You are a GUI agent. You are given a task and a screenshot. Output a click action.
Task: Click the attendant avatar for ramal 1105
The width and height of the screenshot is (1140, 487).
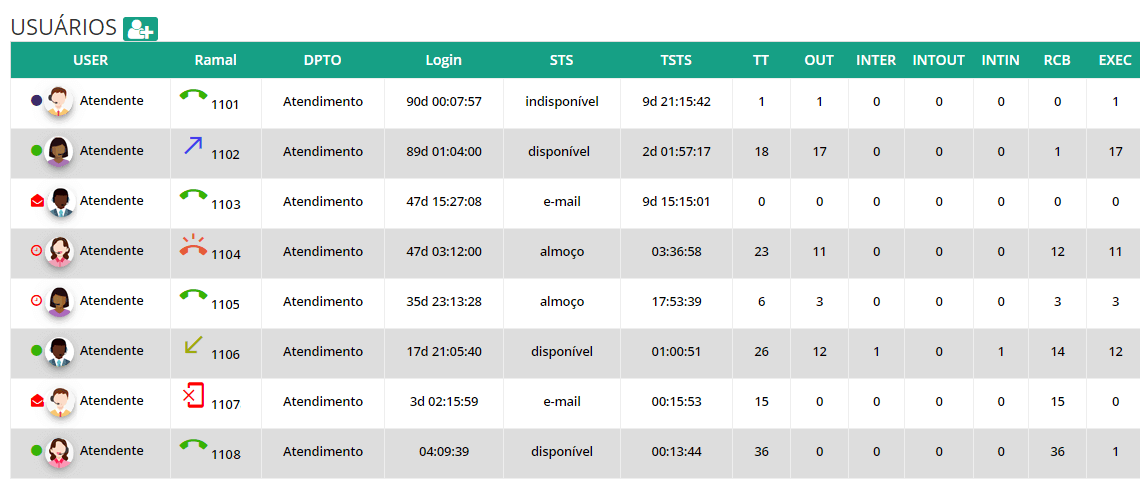coord(60,301)
